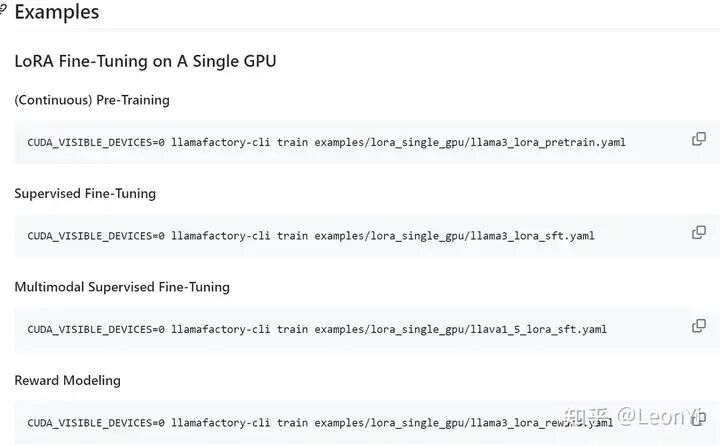This screenshot has width=720, height=446.
Task: Copy the llava1_5_lora_sft.yaml command
Action: point(699,325)
